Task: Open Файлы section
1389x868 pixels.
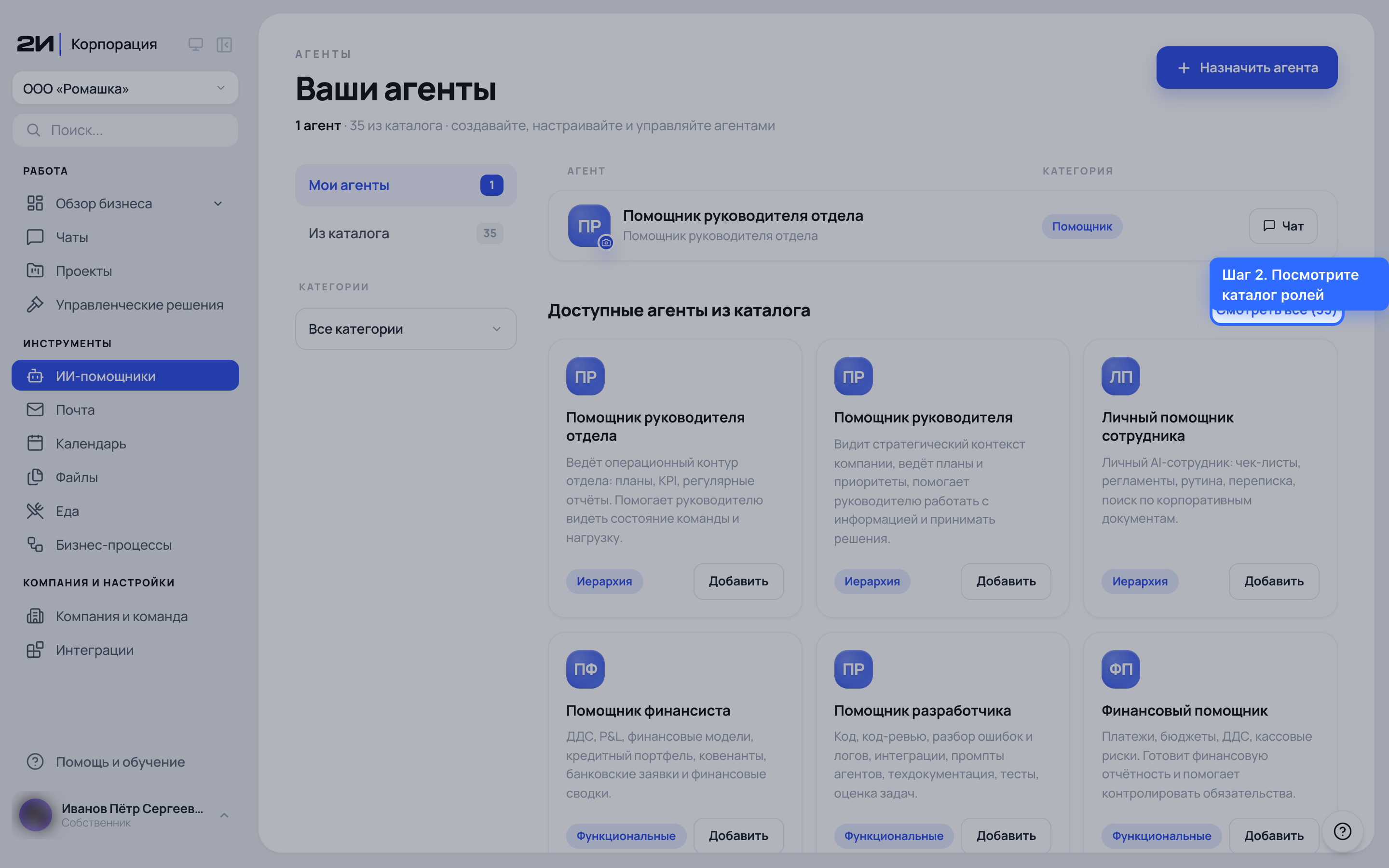Action: tap(125, 477)
